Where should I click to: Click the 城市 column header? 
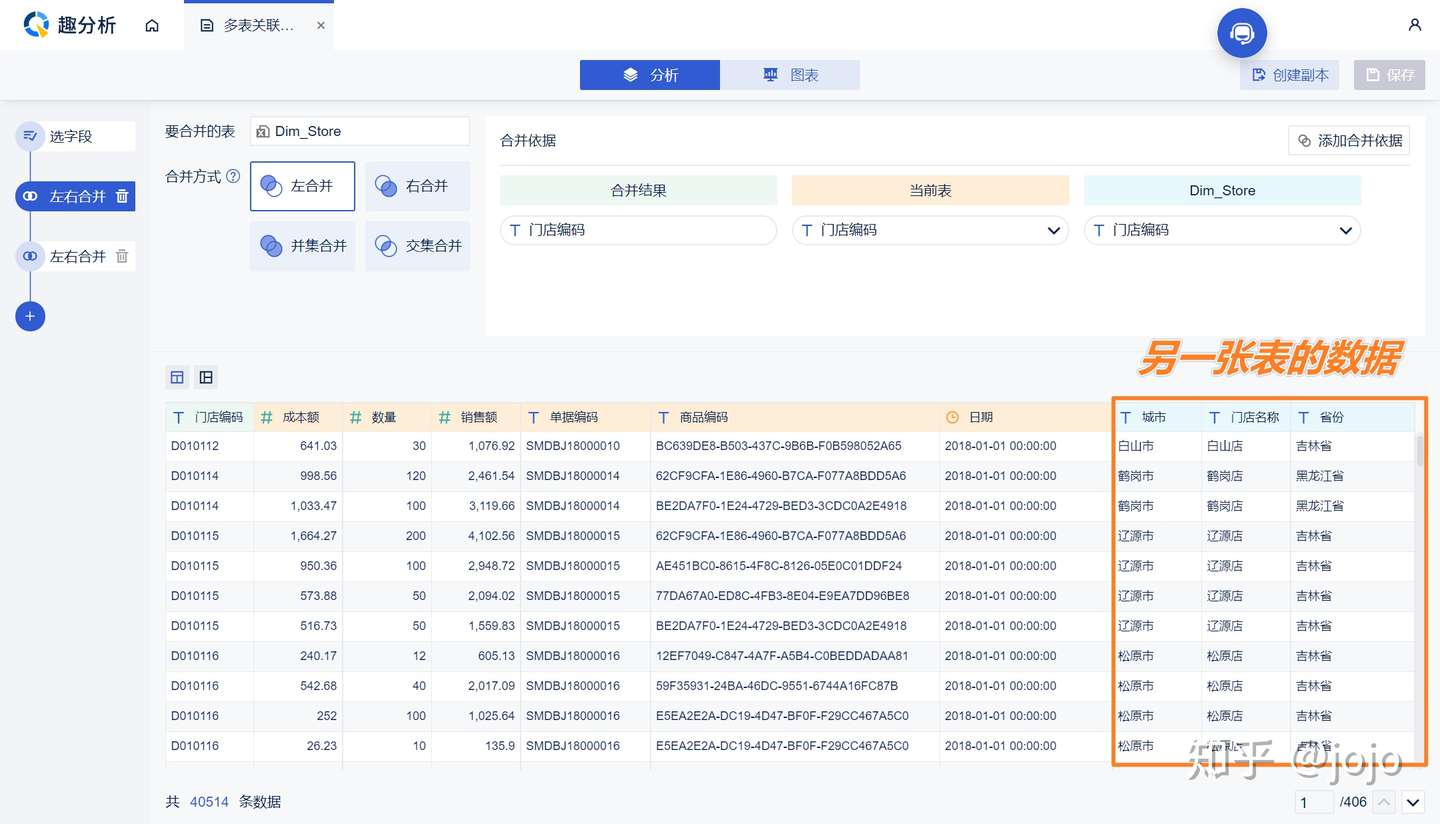1157,417
